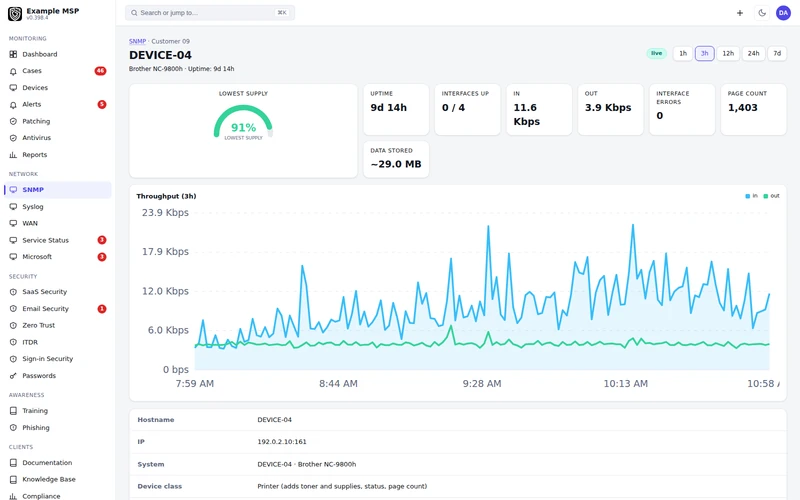Navigate to Compliance
Image resolution: width=800 pixels, height=500 pixels.
(58, 496)
